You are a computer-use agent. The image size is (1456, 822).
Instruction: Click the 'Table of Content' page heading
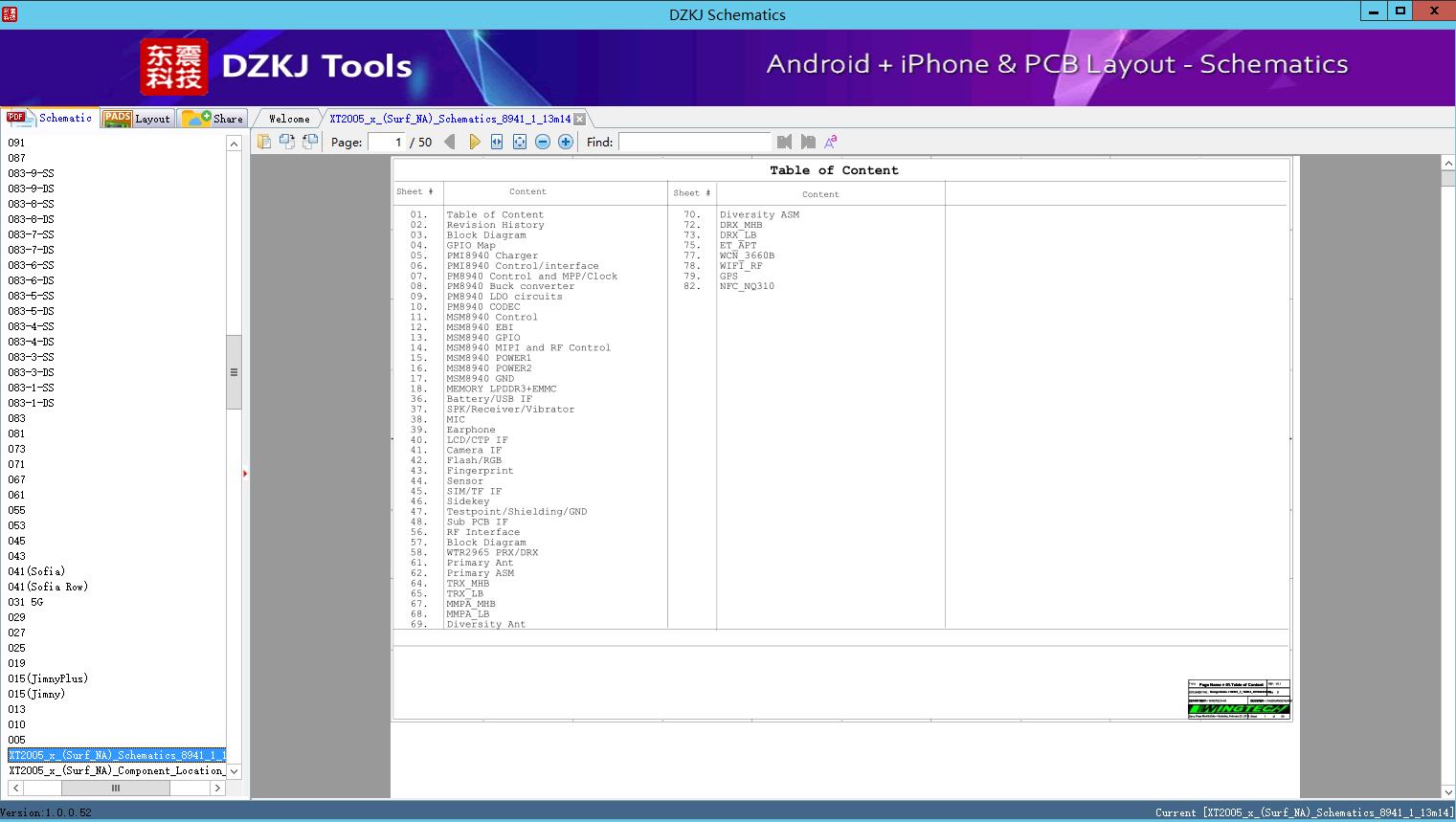(834, 170)
